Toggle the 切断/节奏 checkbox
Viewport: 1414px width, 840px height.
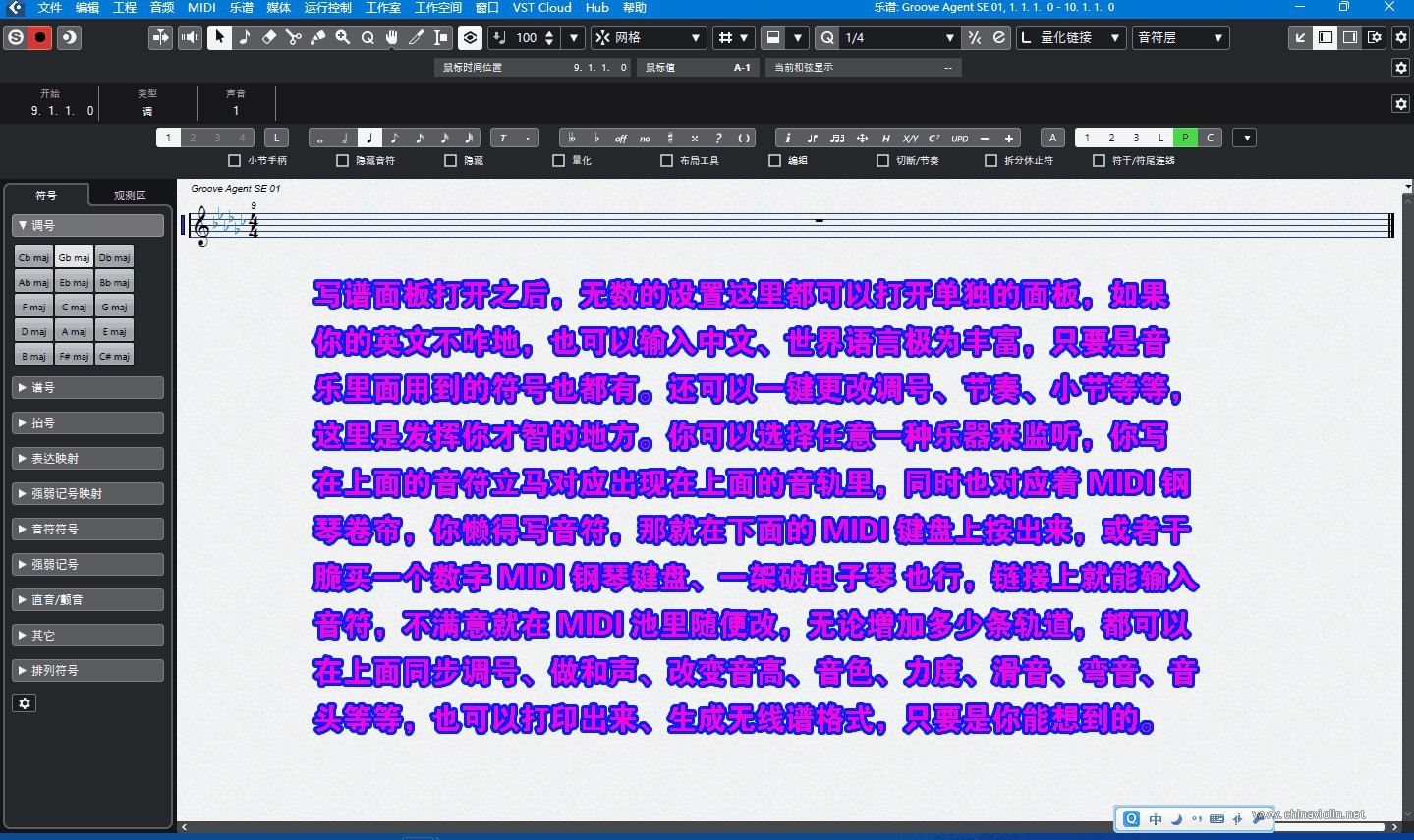(882, 160)
